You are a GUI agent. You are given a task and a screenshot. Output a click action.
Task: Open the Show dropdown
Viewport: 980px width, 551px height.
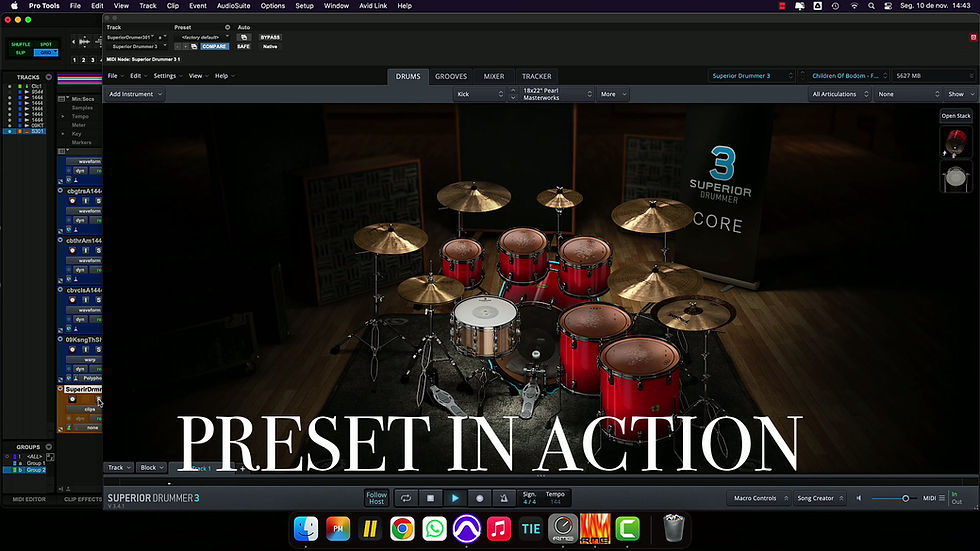pos(960,94)
